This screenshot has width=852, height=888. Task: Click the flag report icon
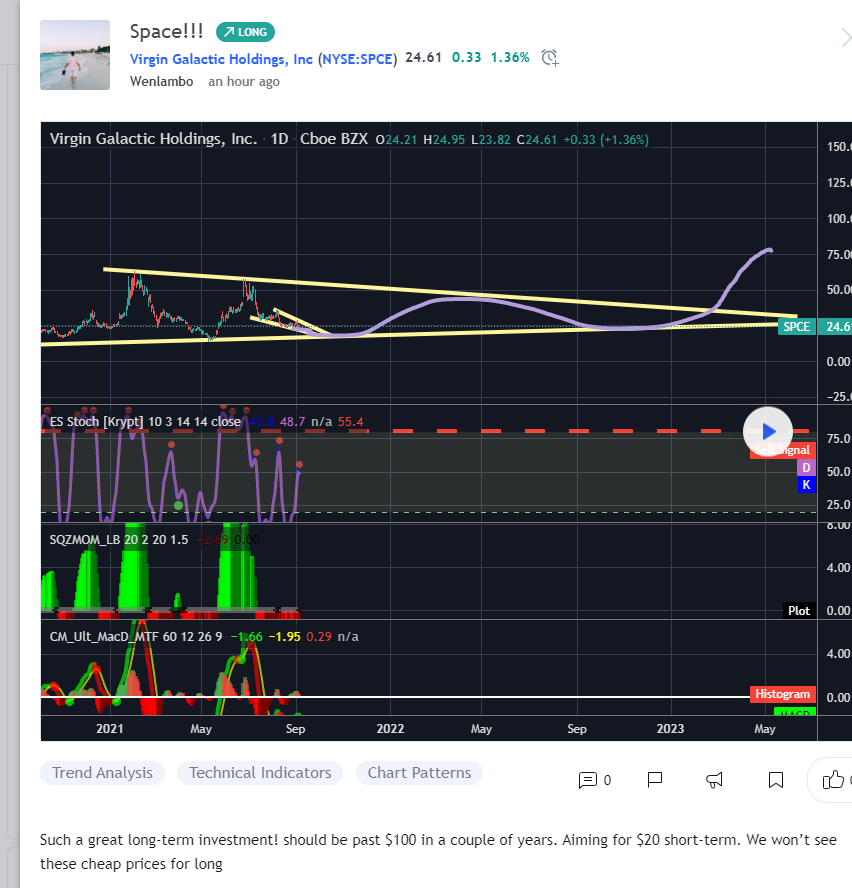pos(655,780)
